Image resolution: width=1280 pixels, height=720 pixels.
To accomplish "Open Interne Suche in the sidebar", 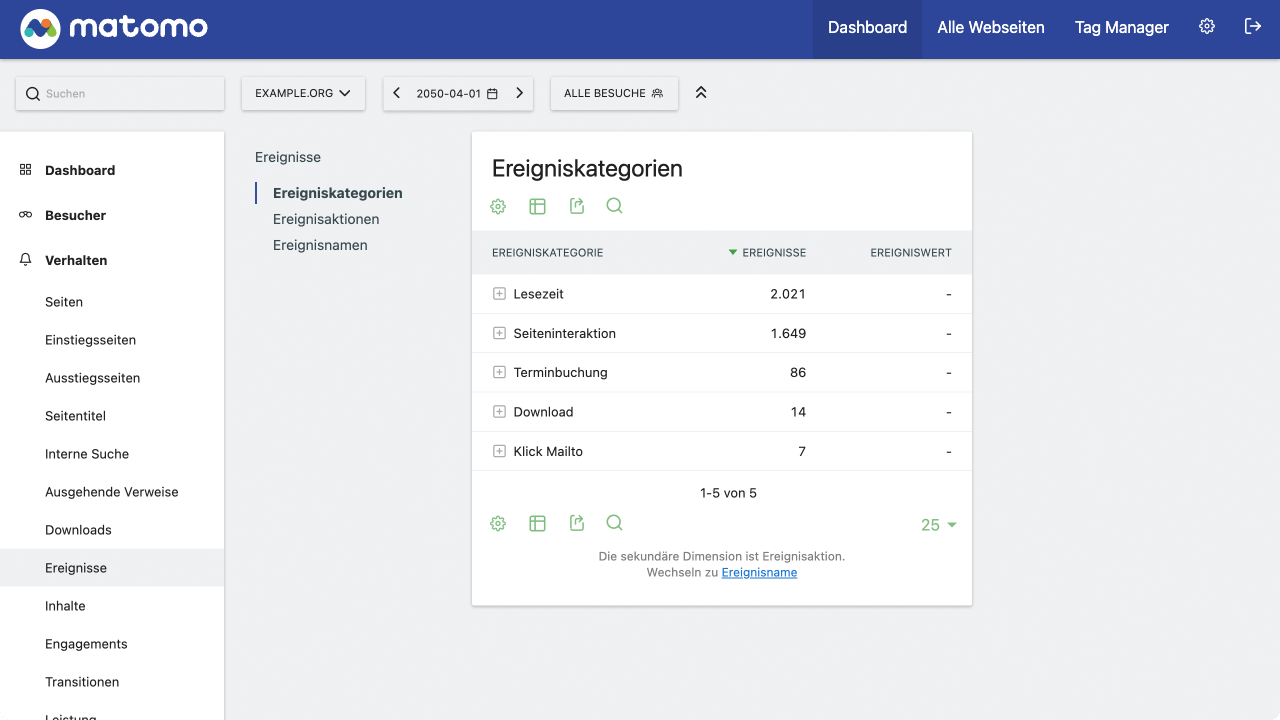I will click(x=87, y=454).
